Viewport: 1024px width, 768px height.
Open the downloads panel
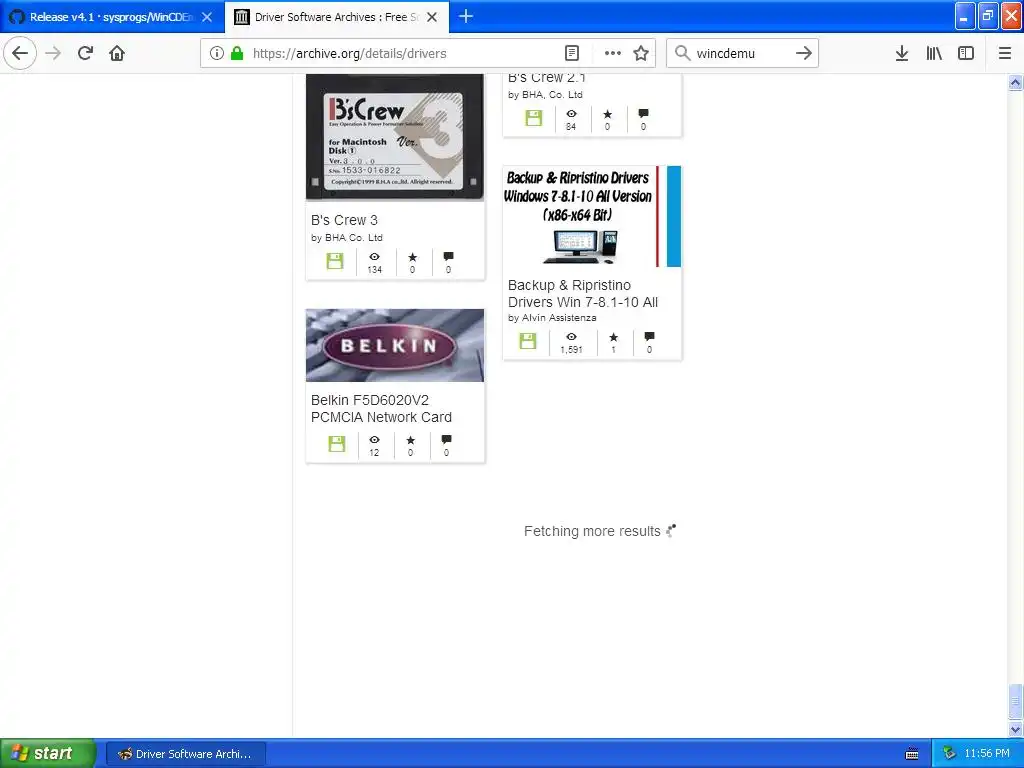pyautogui.click(x=902, y=54)
